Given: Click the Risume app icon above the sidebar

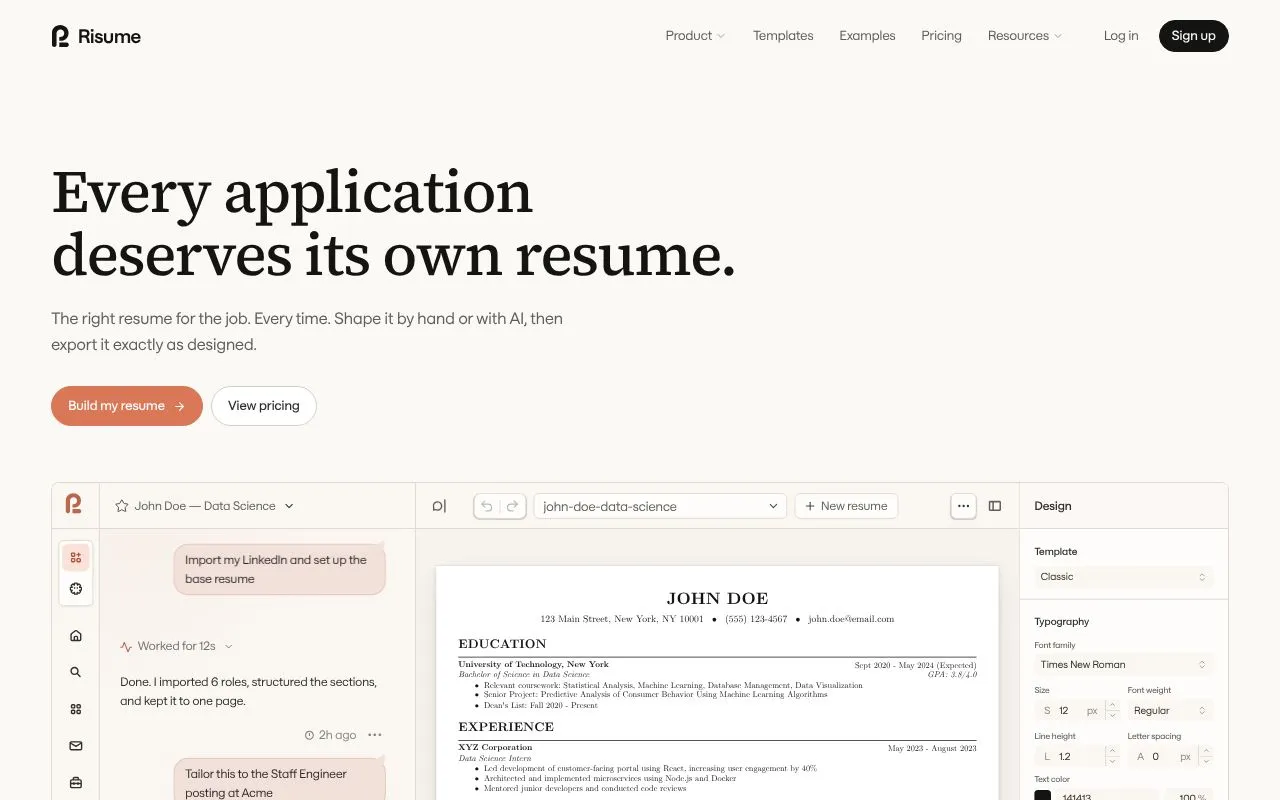Looking at the screenshot, I should click(x=74, y=505).
